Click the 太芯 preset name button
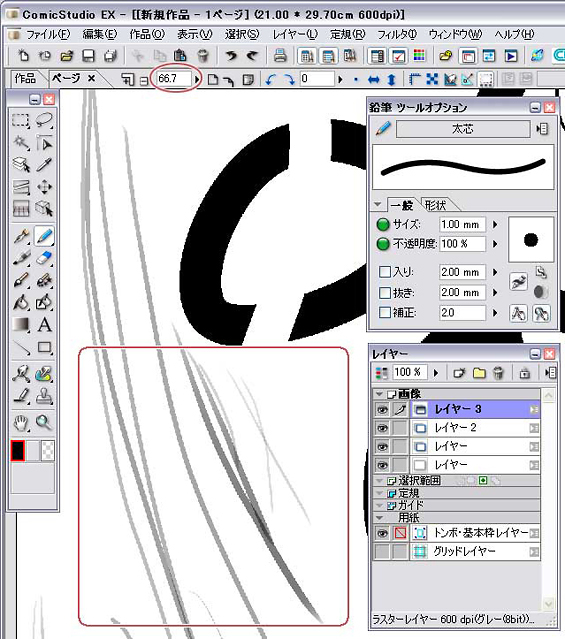This screenshot has height=639, width=565. pyautogui.click(x=463, y=129)
